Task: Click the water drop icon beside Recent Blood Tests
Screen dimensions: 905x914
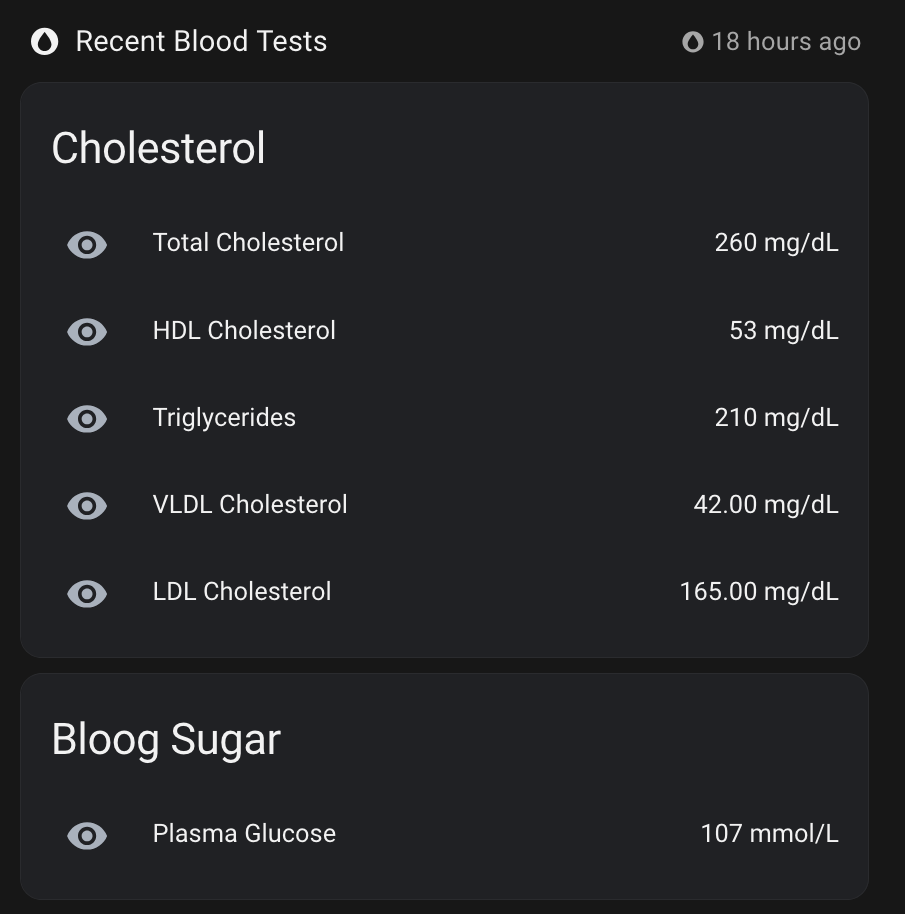Action: [x=44, y=42]
